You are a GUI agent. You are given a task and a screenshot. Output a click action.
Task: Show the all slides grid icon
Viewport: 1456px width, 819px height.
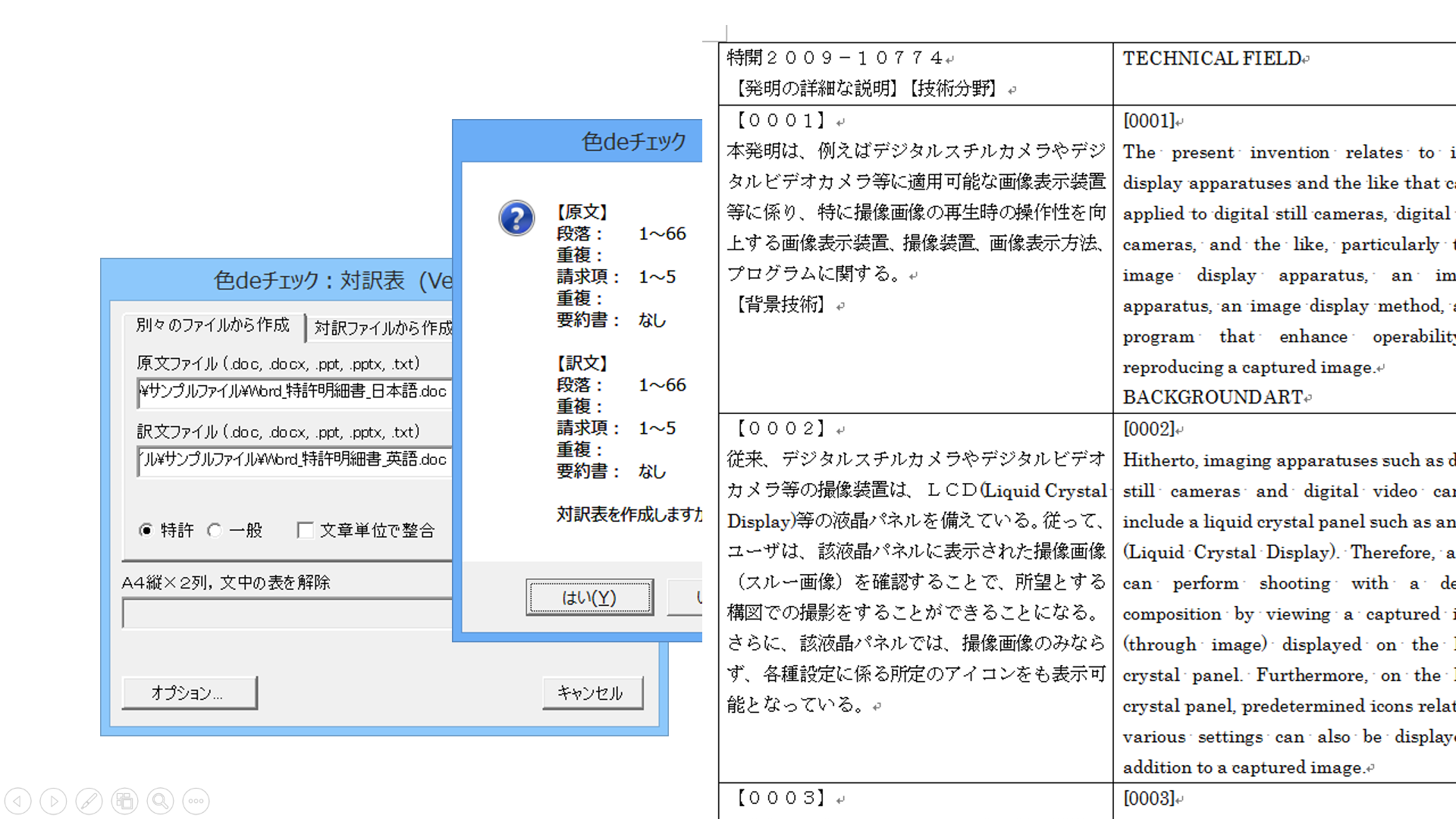(124, 801)
